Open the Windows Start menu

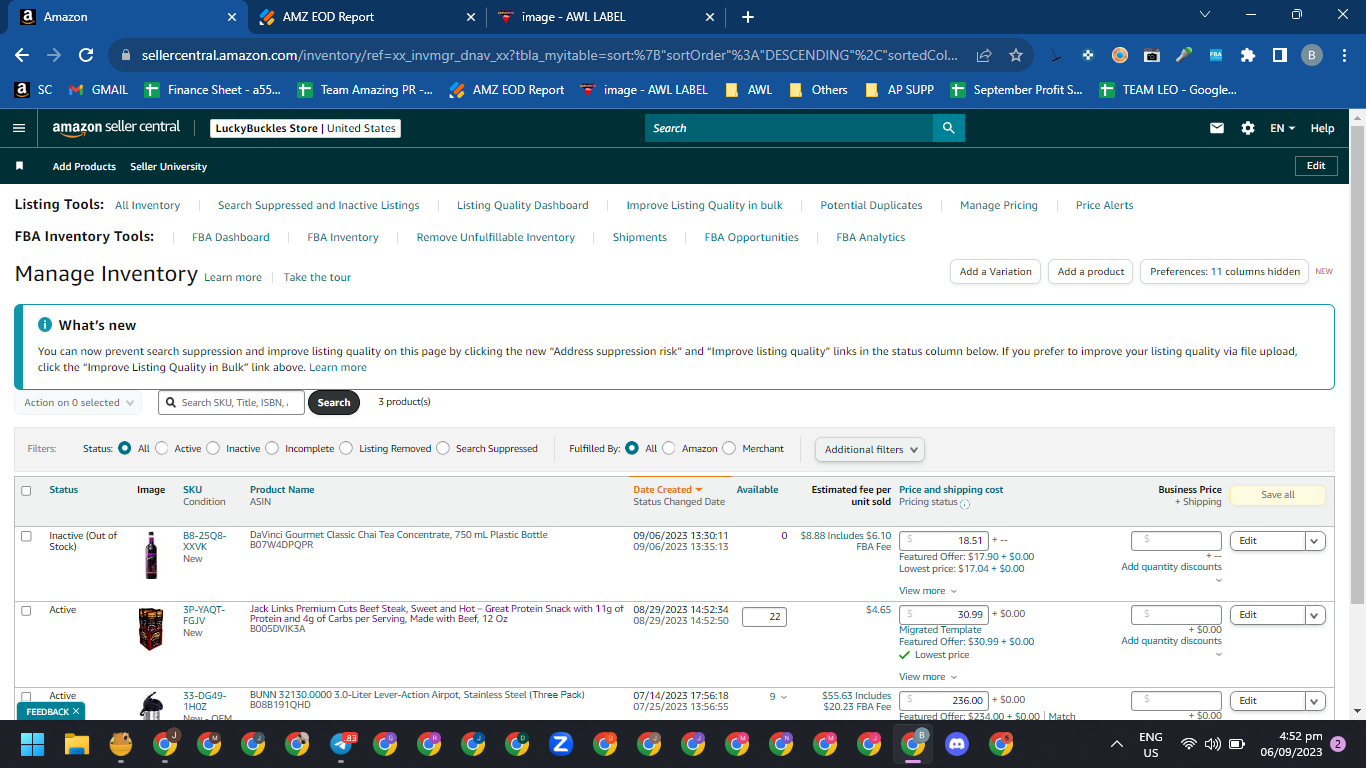pos(33,744)
